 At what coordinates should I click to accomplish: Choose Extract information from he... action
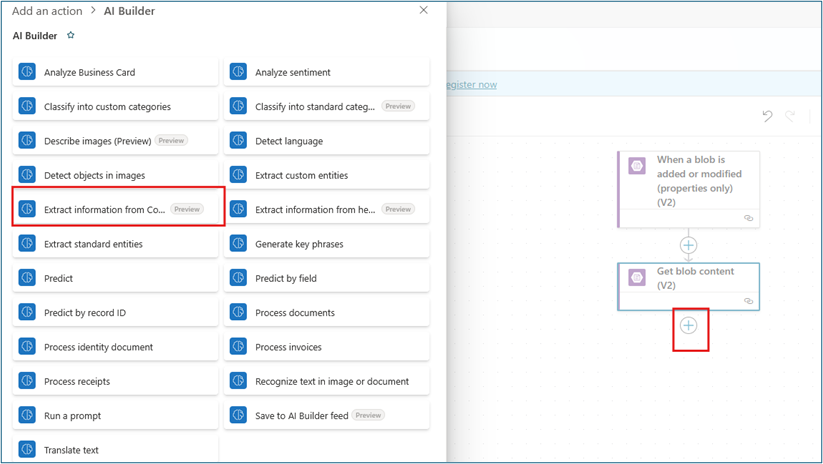326,209
